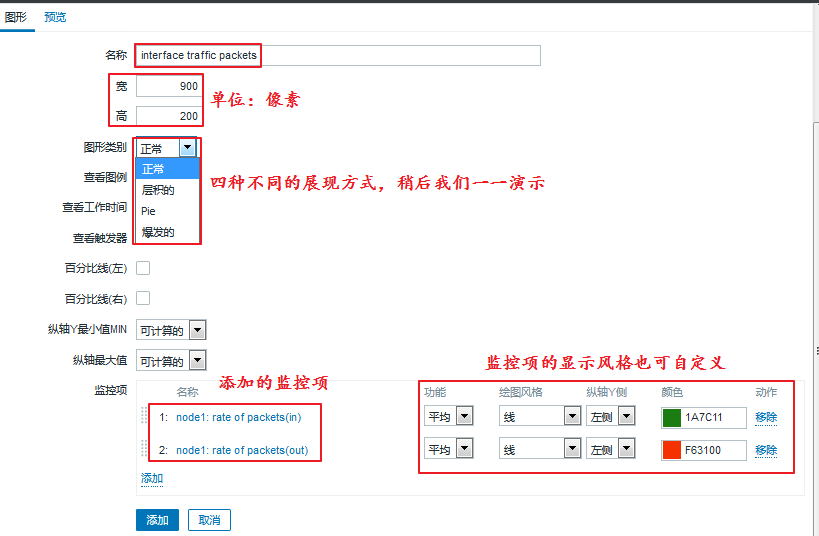Select 层积的 in the graph type list
The image size is (819, 536).
coord(167,190)
